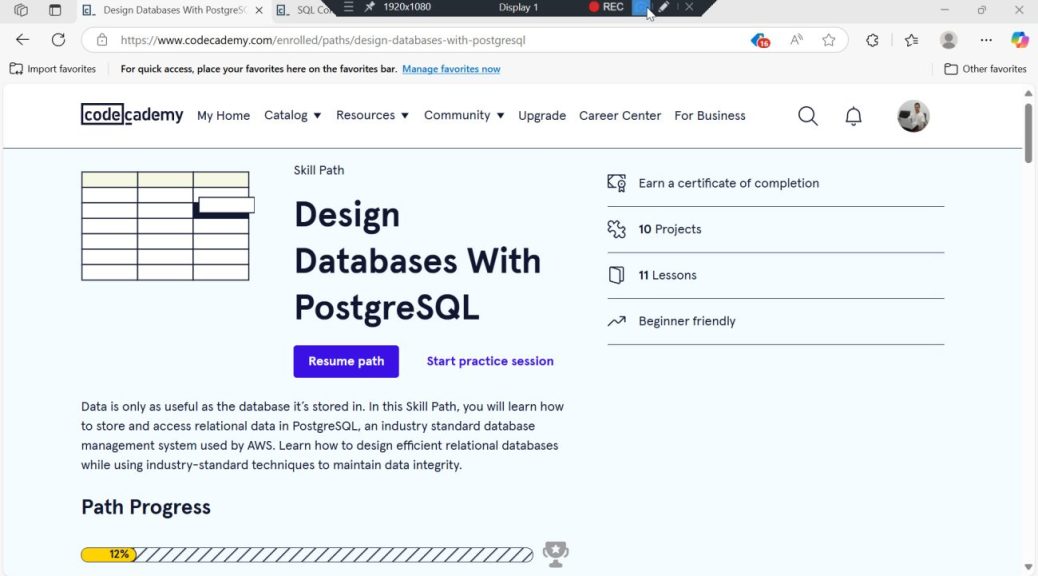Click the certificate icon
This screenshot has width=1038, height=576.
pyautogui.click(x=616, y=183)
